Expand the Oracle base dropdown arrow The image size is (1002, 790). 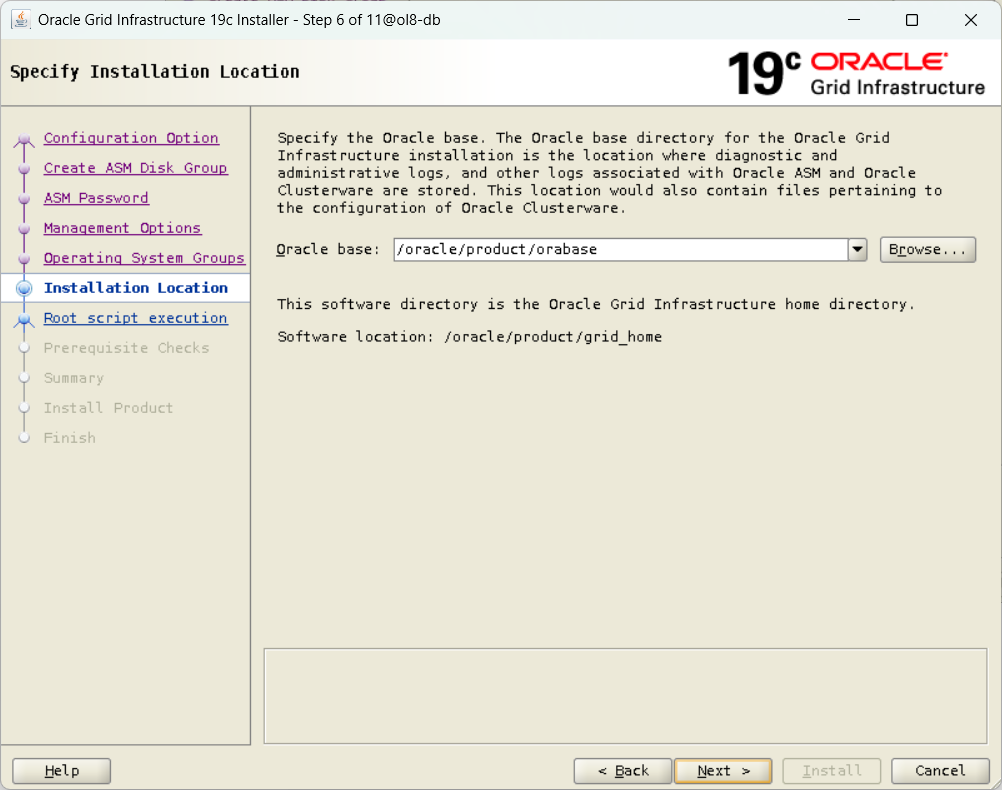[x=858, y=249]
